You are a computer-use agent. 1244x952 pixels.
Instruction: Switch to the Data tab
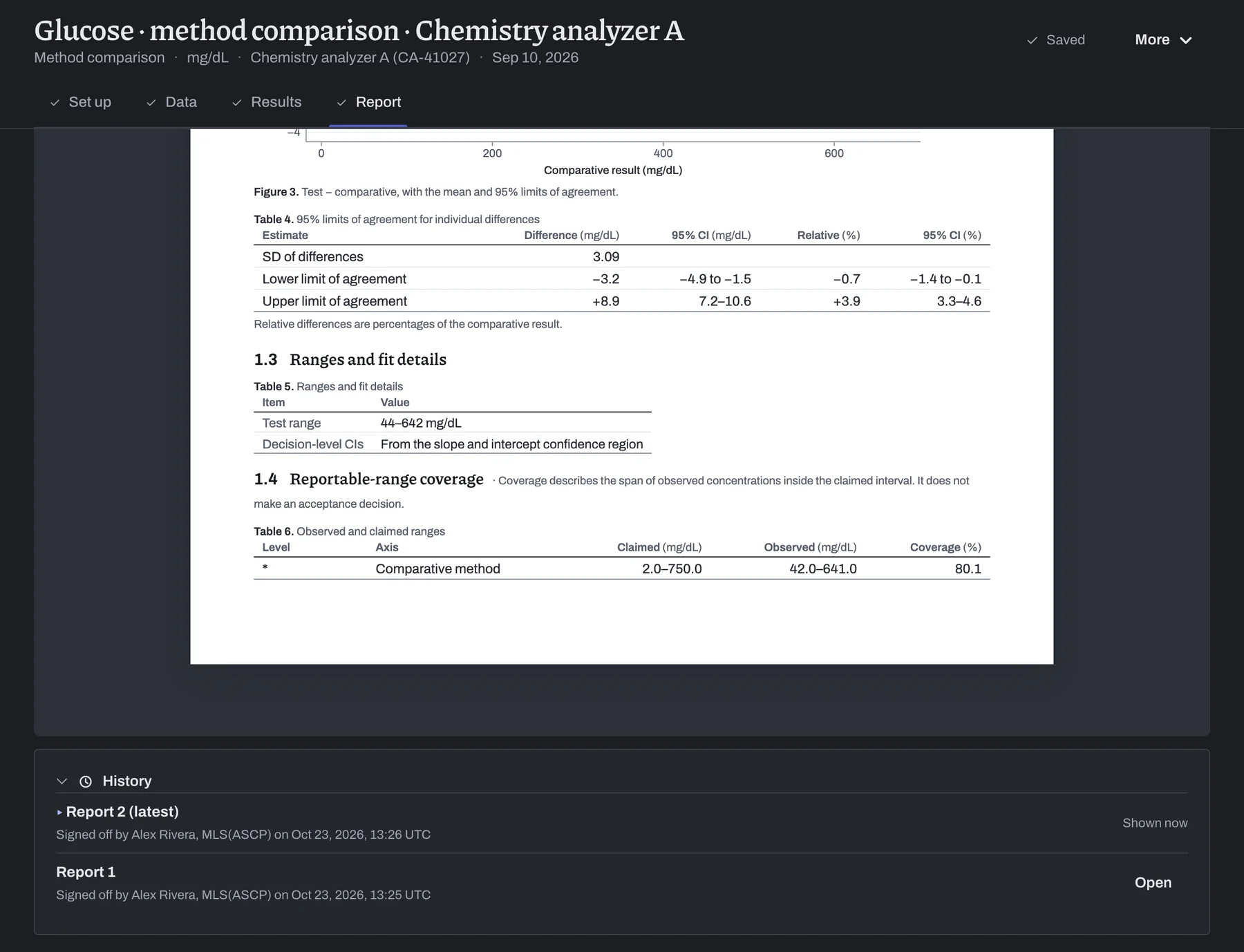(171, 102)
